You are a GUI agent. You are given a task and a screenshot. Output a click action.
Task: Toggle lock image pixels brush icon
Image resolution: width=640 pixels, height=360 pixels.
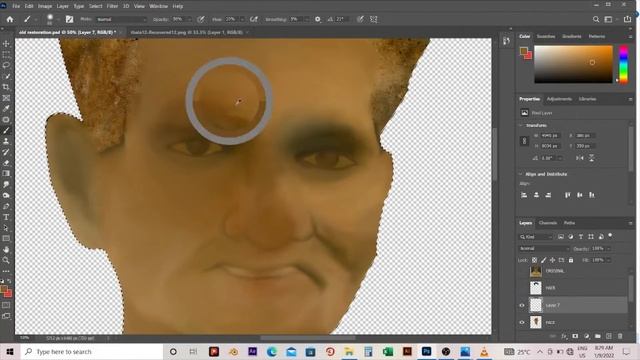[544, 260]
